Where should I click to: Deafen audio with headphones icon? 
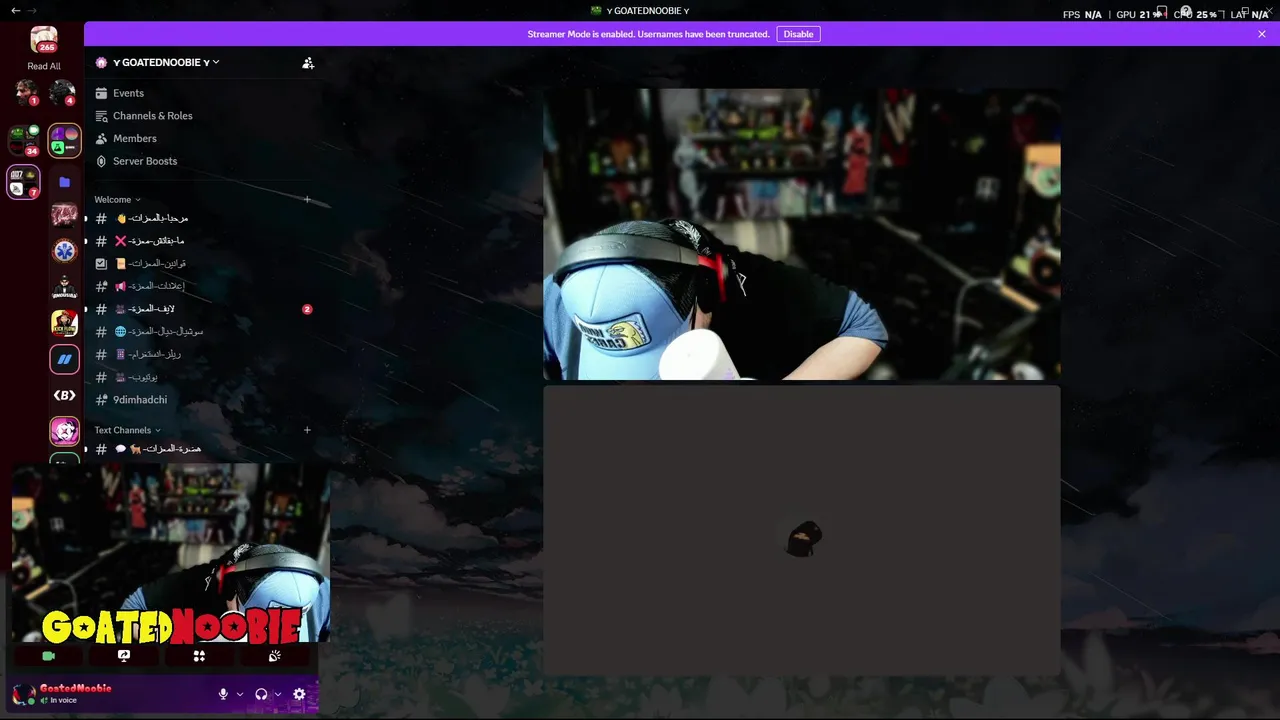[x=261, y=694]
